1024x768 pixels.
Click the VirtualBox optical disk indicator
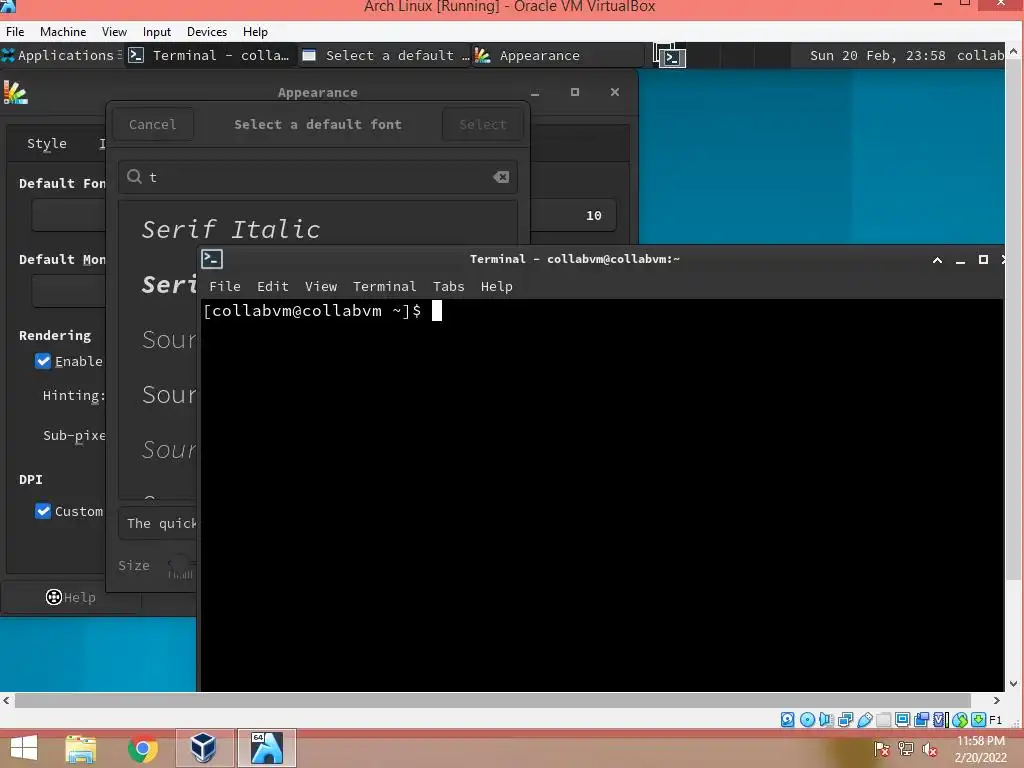click(x=807, y=720)
